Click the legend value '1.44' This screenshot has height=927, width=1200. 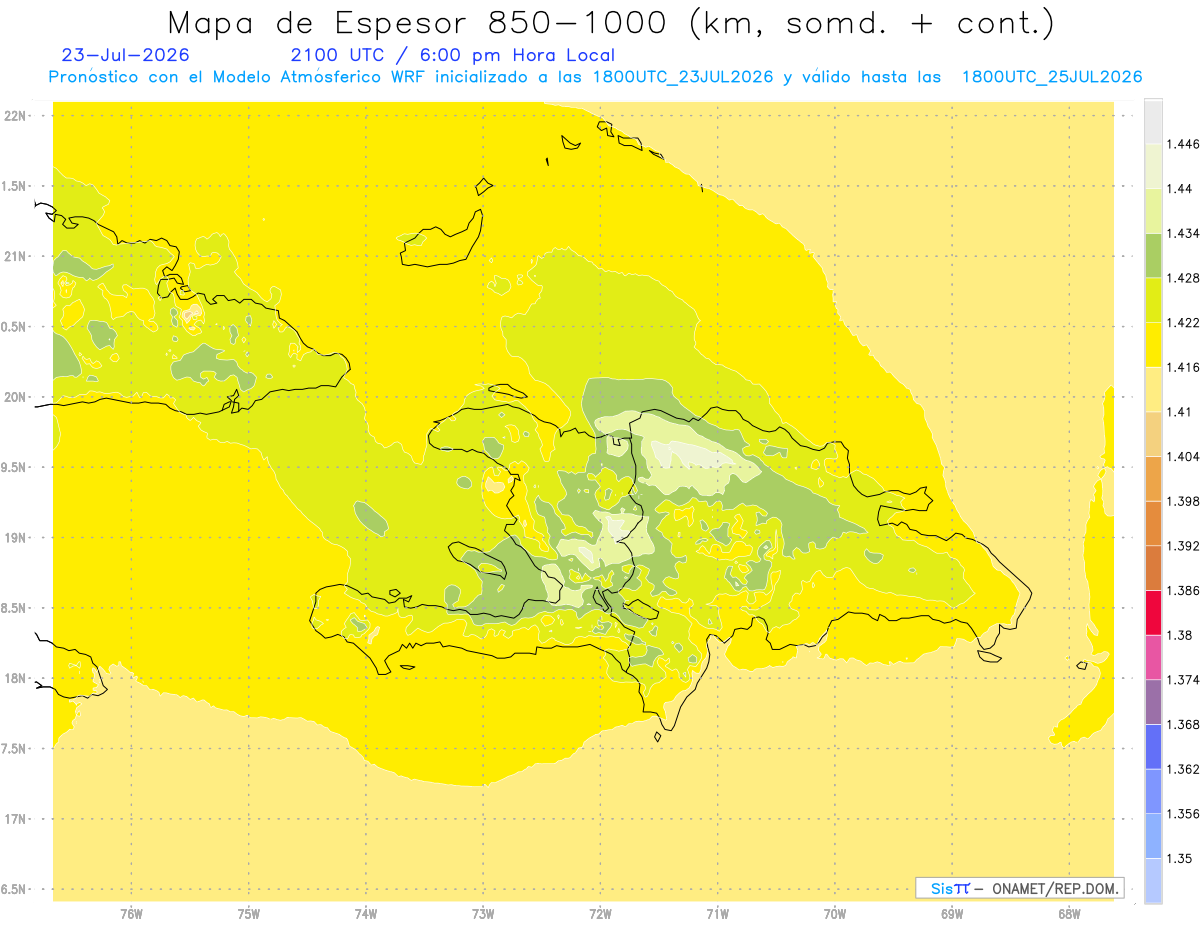[x=1180, y=189]
